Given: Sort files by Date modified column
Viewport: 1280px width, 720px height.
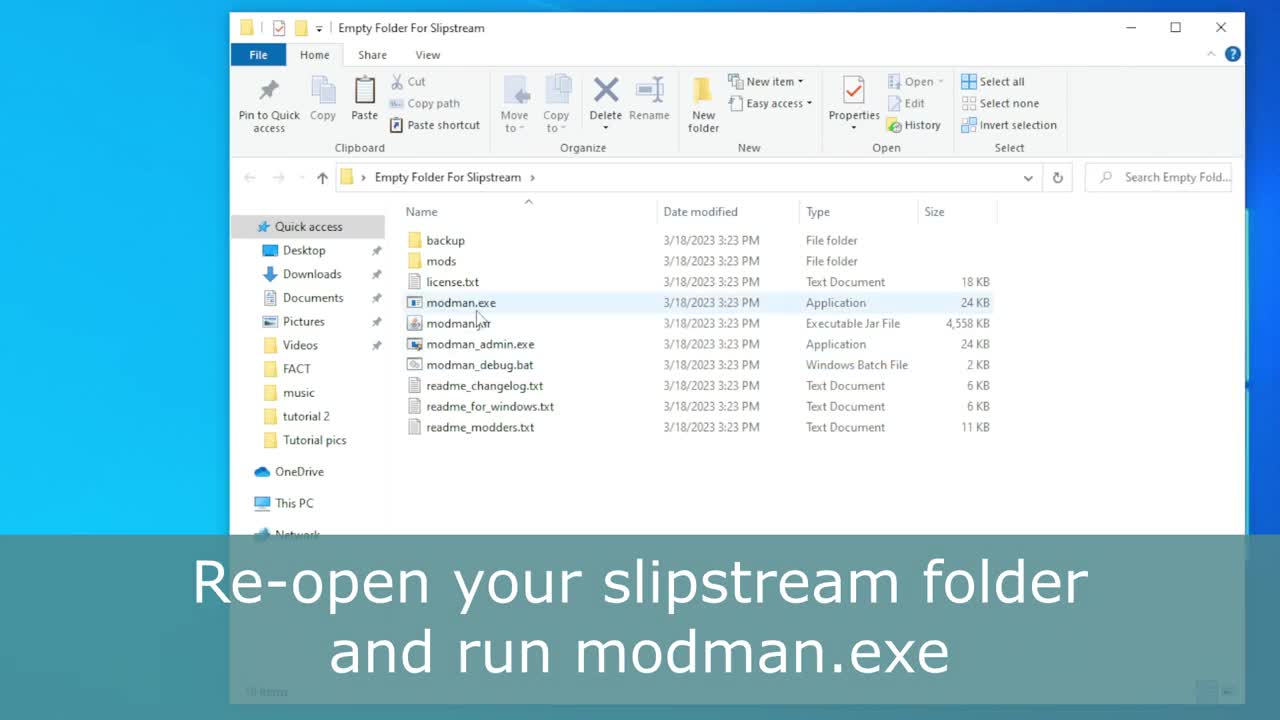Looking at the screenshot, I should pos(700,212).
